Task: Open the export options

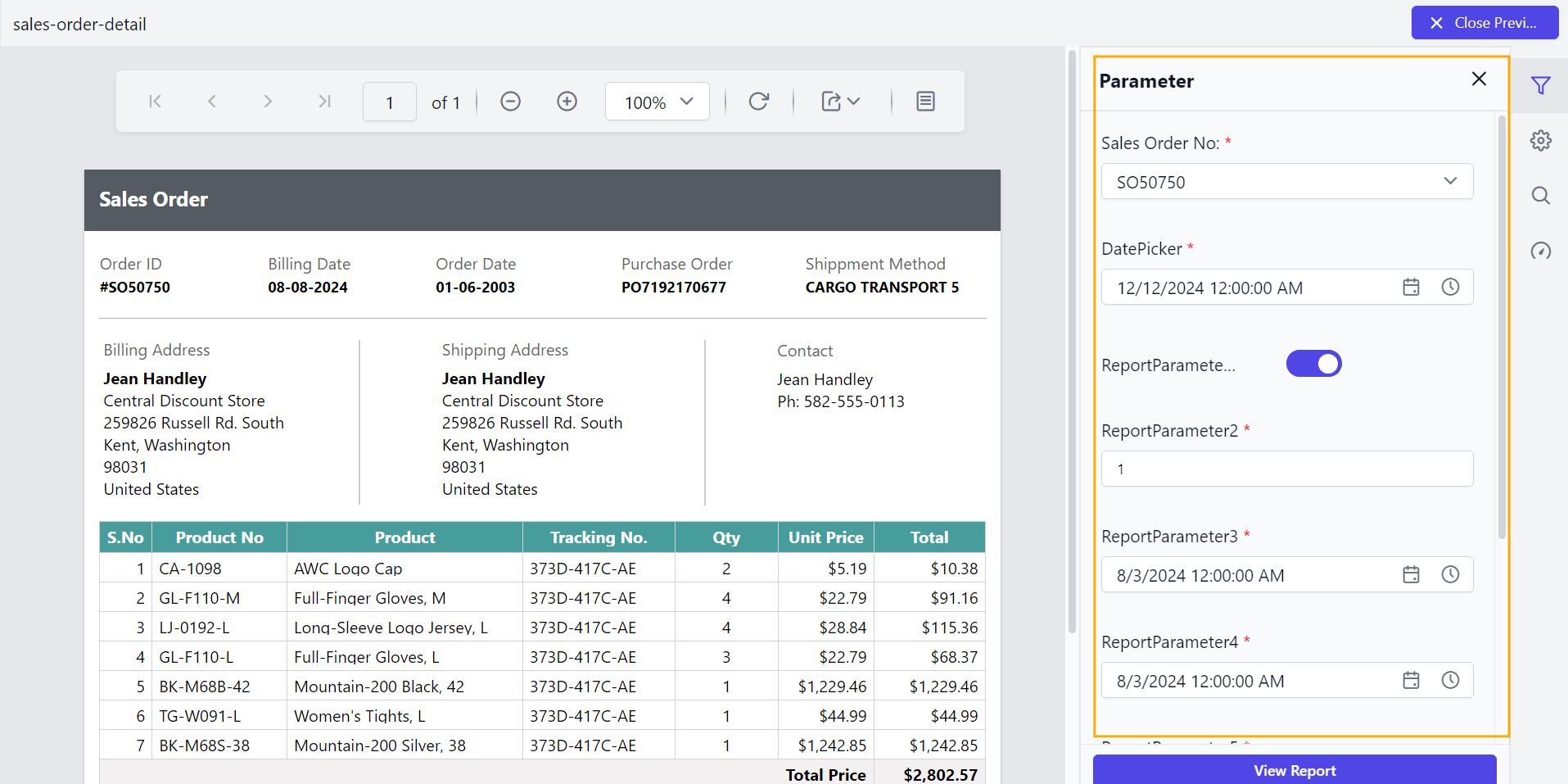Action: [x=833, y=101]
